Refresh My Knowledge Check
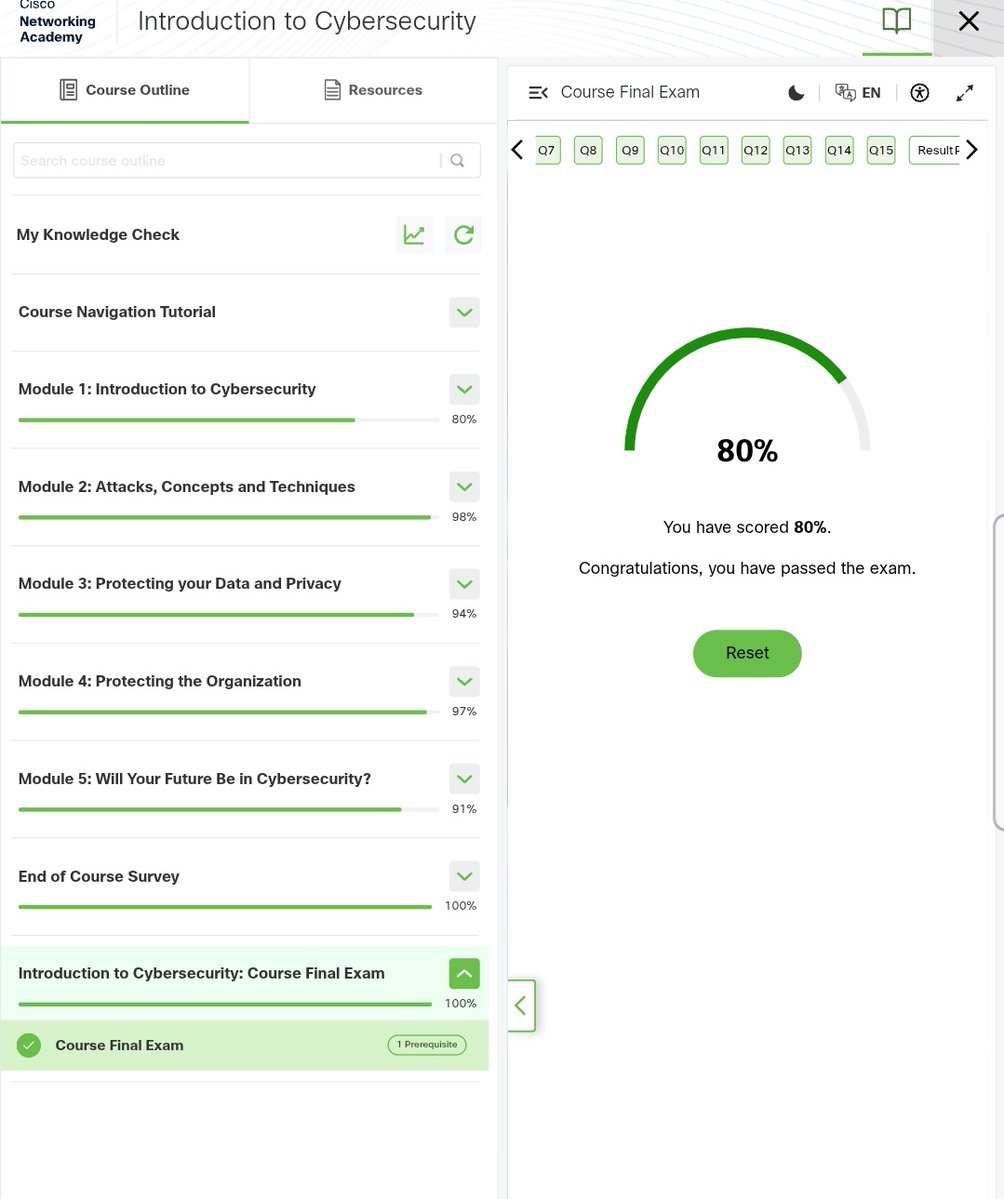The width and height of the screenshot is (1004, 1199). pyautogui.click(x=463, y=235)
